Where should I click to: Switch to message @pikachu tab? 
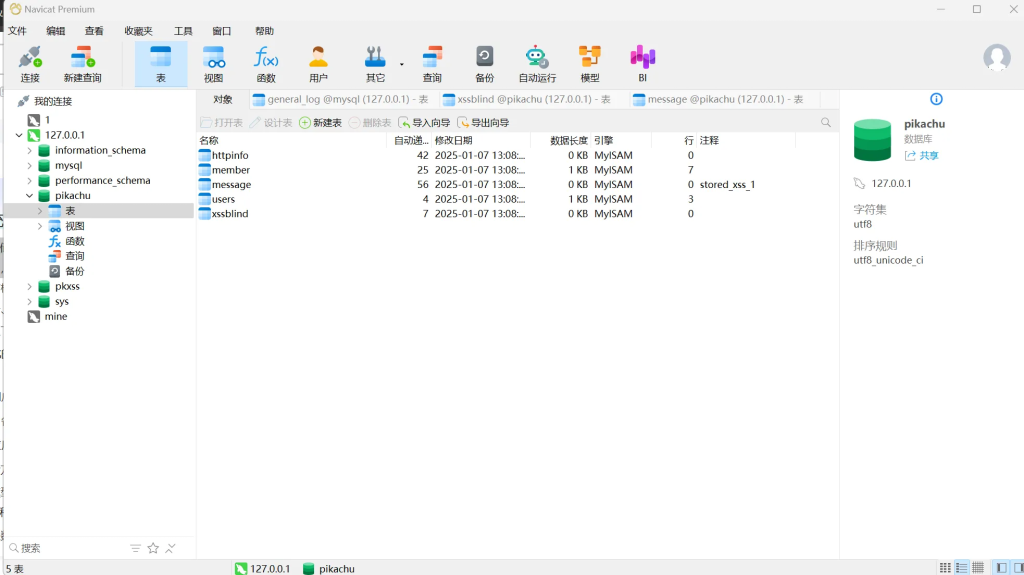[x=718, y=99]
